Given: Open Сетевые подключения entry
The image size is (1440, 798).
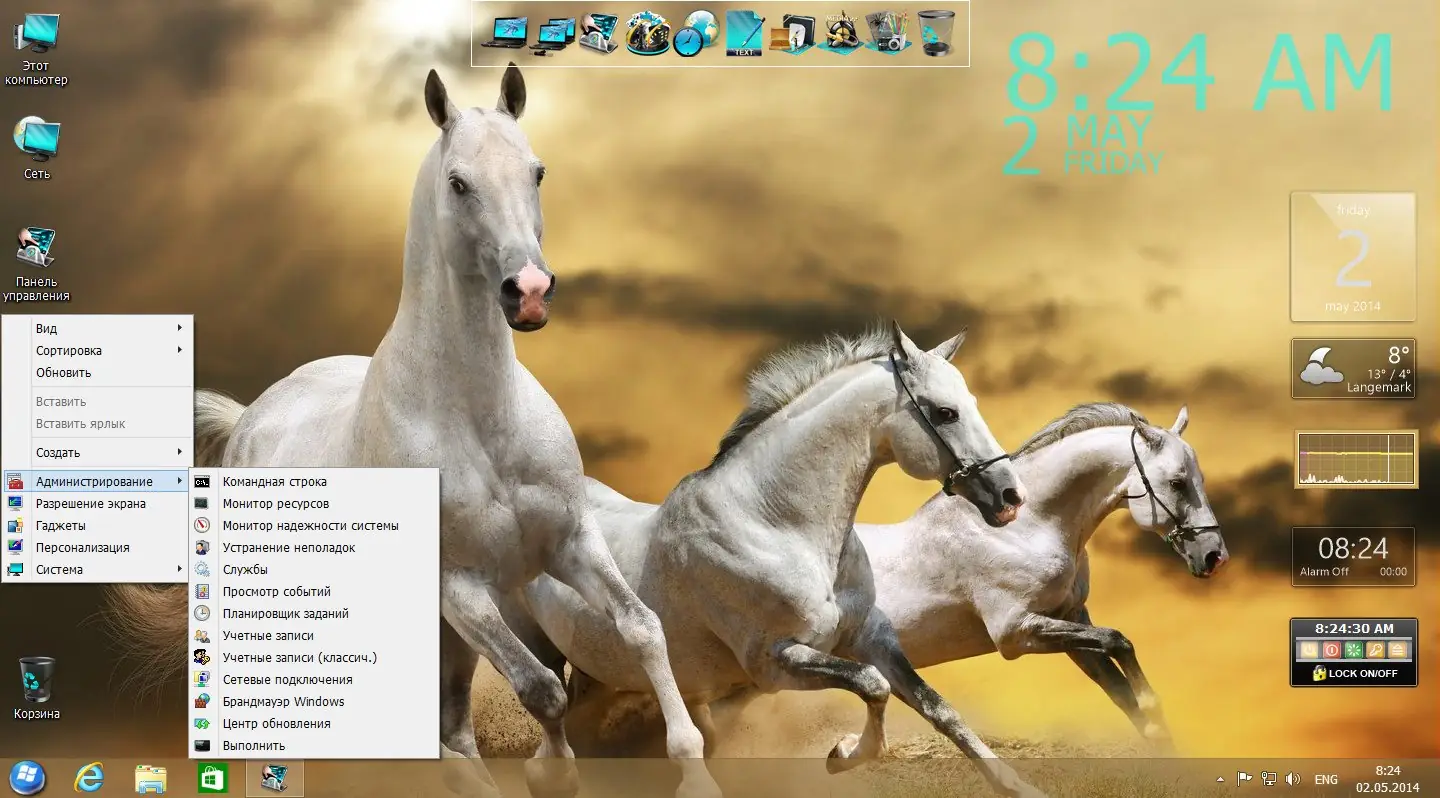Looking at the screenshot, I should [314, 679].
